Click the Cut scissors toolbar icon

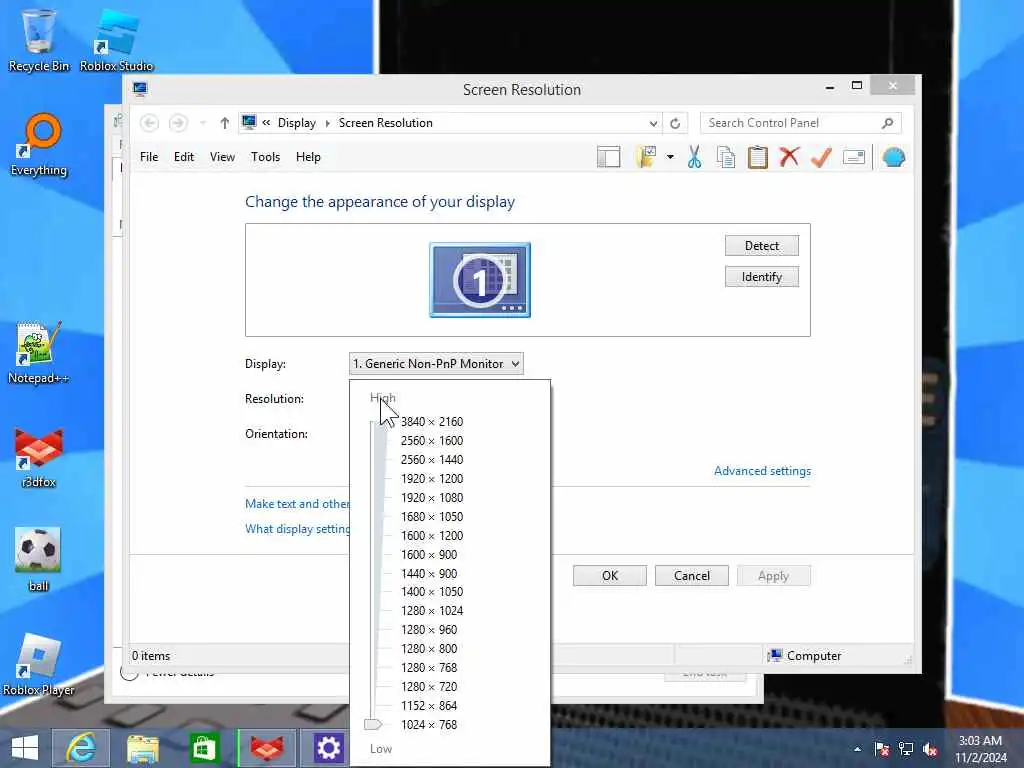(x=694, y=157)
